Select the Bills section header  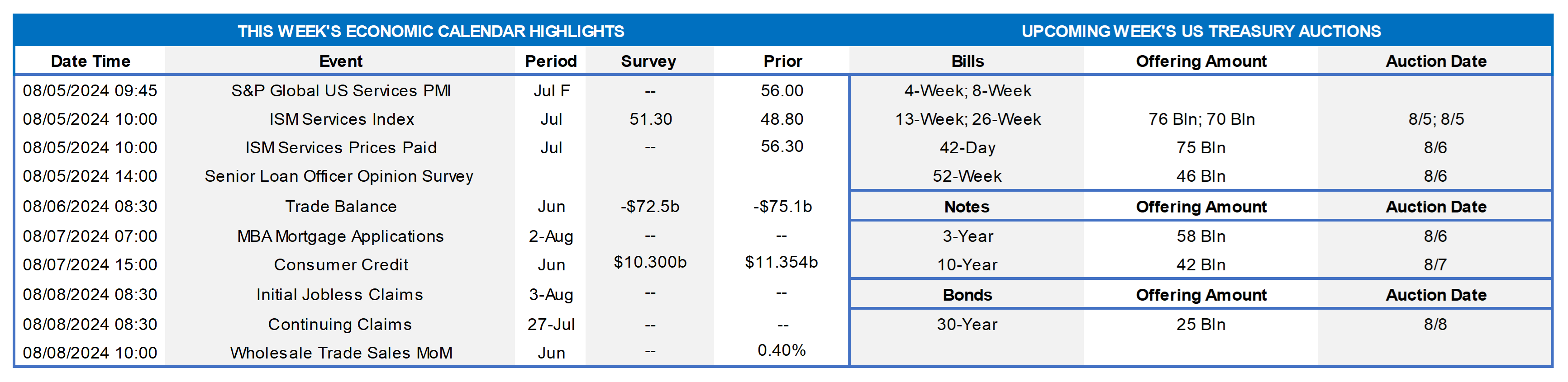coord(967,61)
